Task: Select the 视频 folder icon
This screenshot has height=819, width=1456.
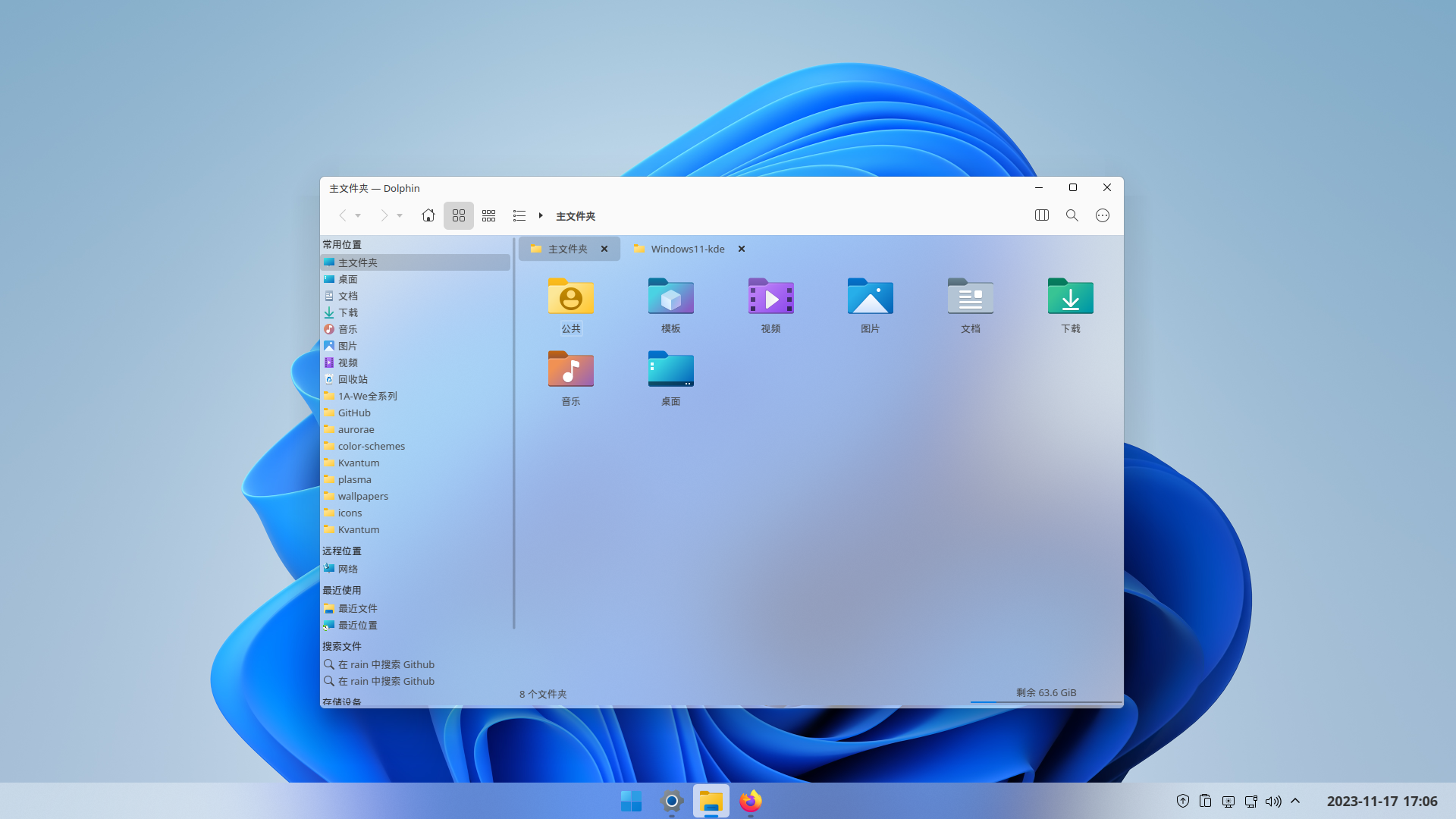Action: click(x=771, y=297)
